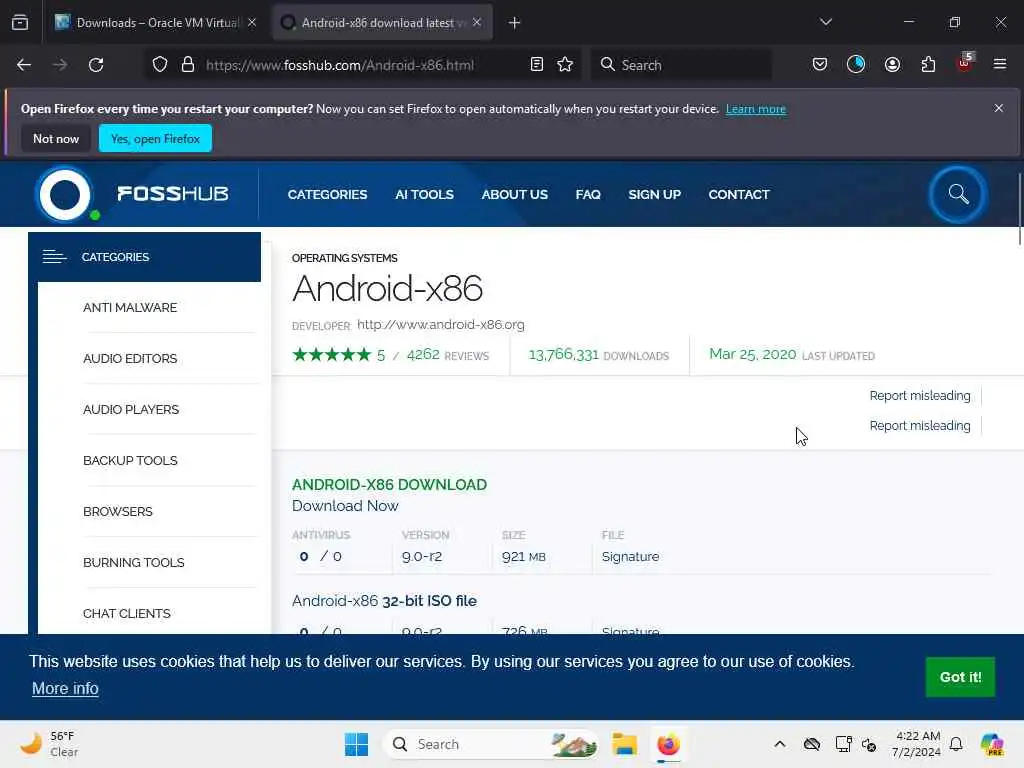Select the ANTI MALWARE category
This screenshot has height=768, width=1024.
(130, 308)
